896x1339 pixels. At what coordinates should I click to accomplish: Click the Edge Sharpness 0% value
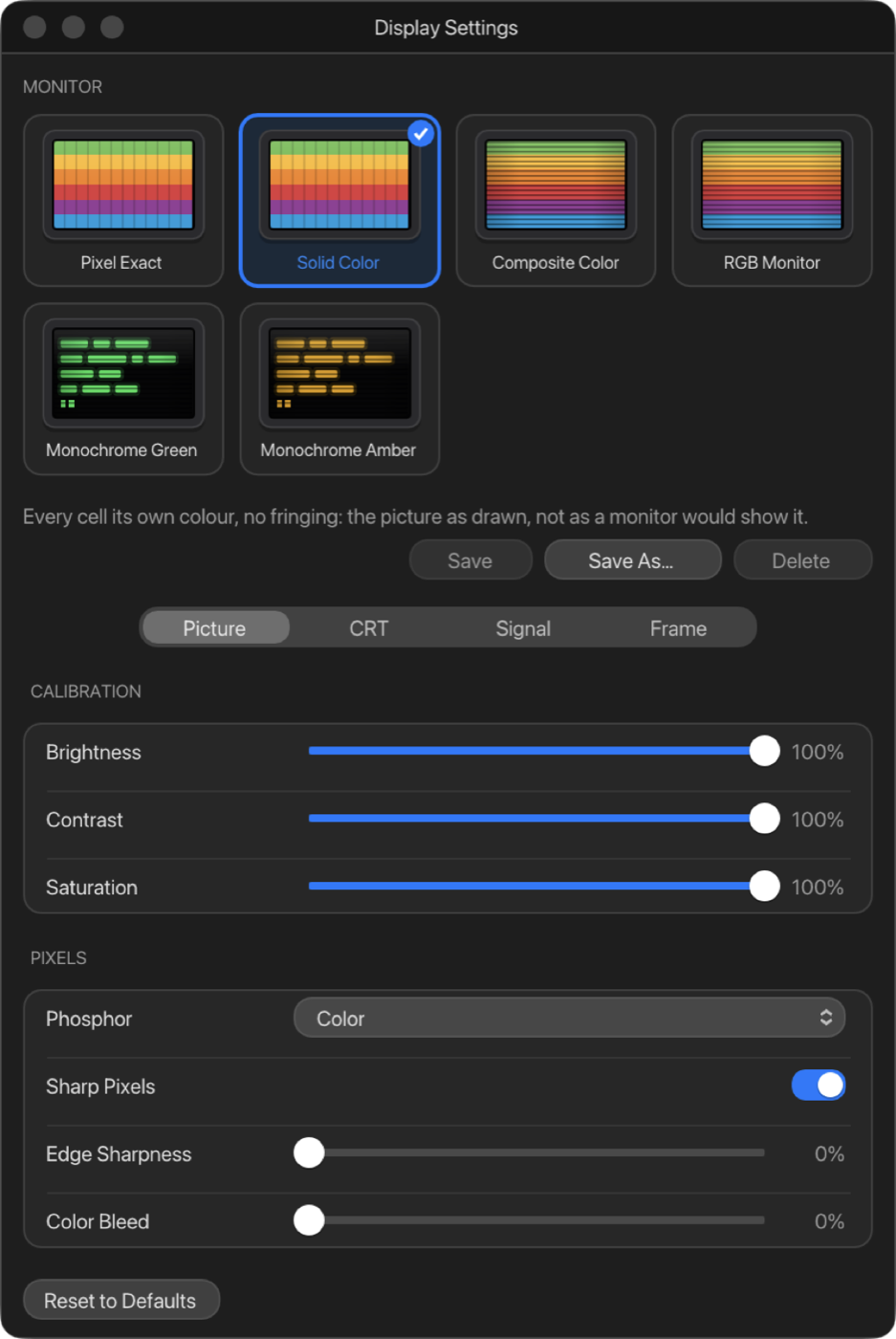pyautogui.click(x=829, y=1154)
